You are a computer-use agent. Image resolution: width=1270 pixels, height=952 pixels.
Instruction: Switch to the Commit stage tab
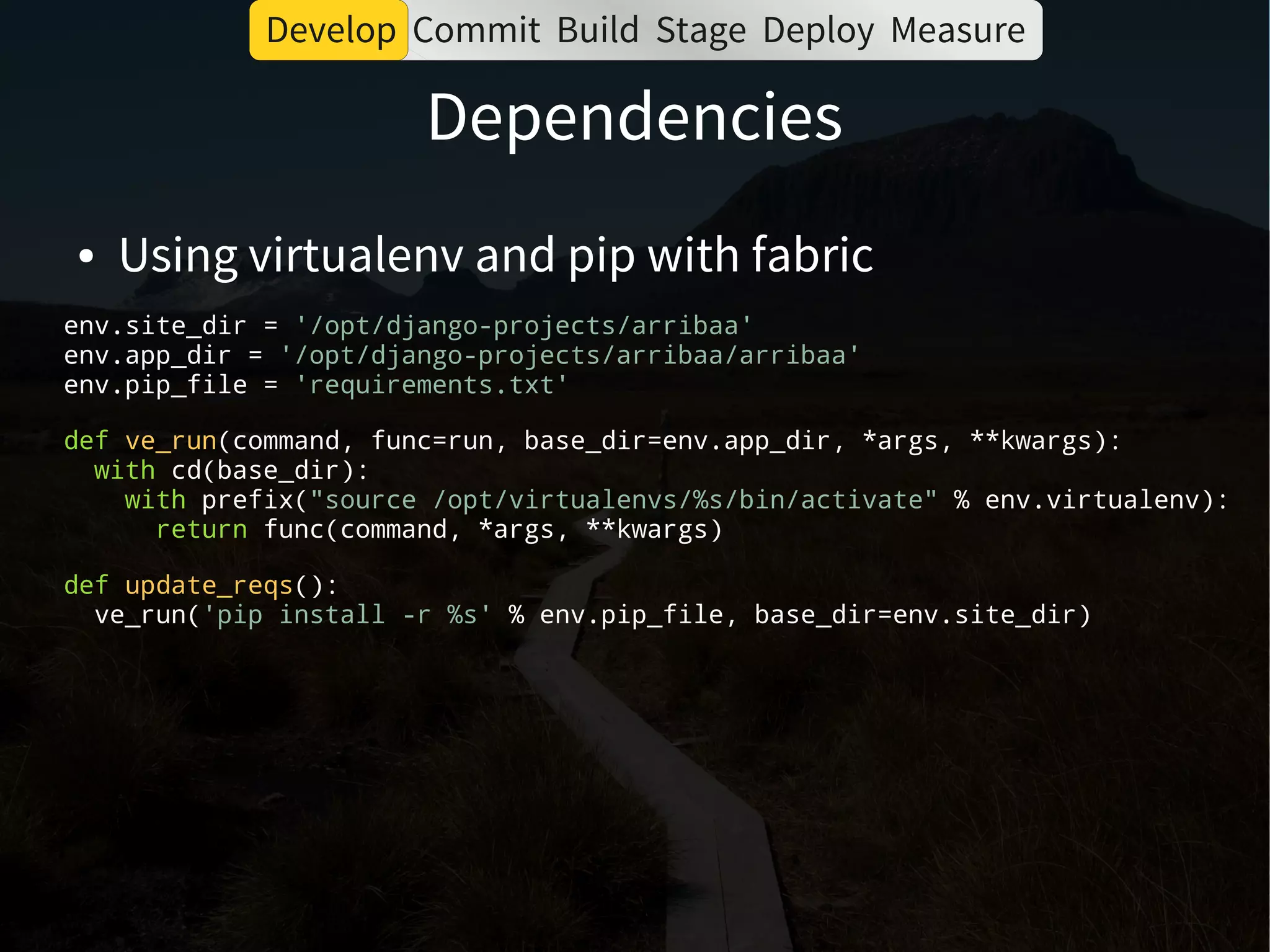tap(476, 30)
